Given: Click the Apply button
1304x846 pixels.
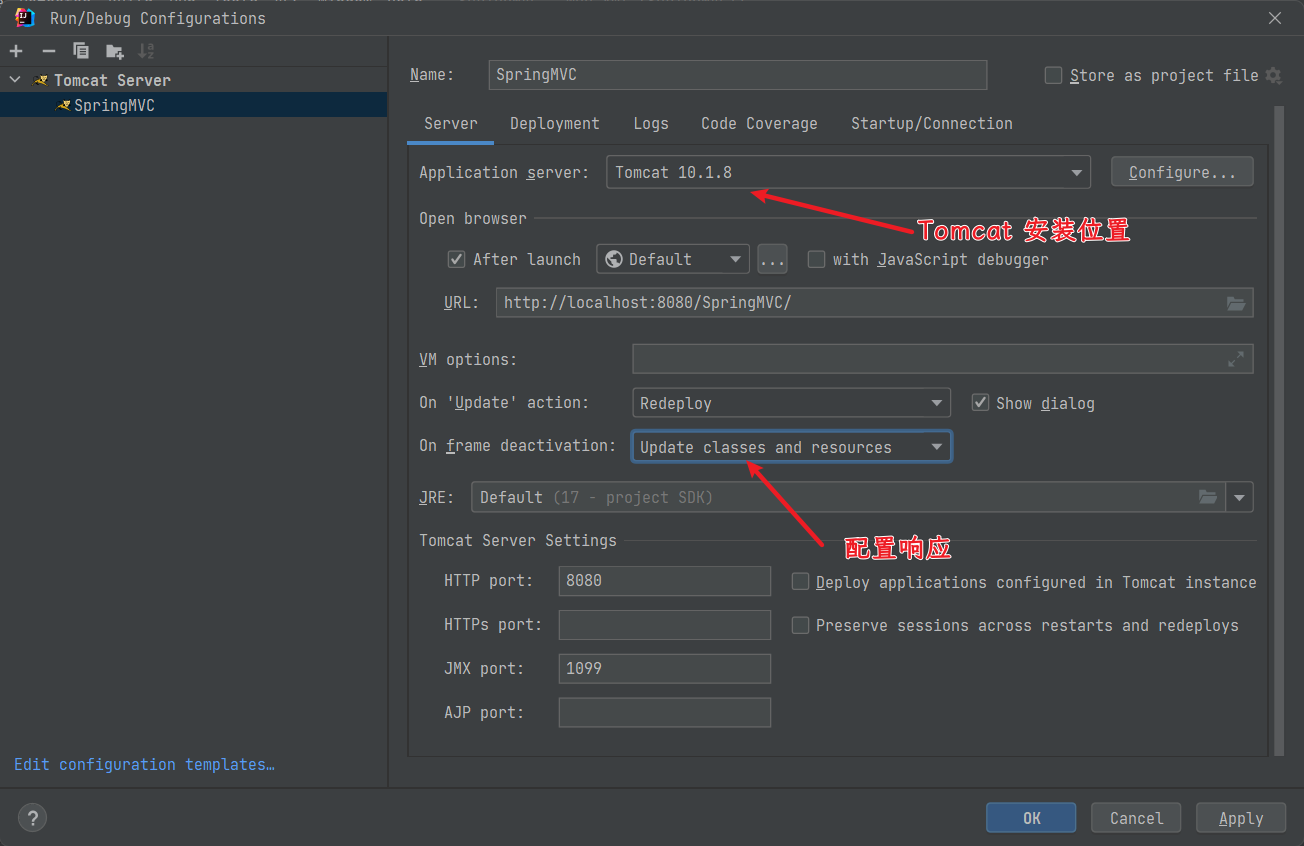Looking at the screenshot, I should 1240,818.
